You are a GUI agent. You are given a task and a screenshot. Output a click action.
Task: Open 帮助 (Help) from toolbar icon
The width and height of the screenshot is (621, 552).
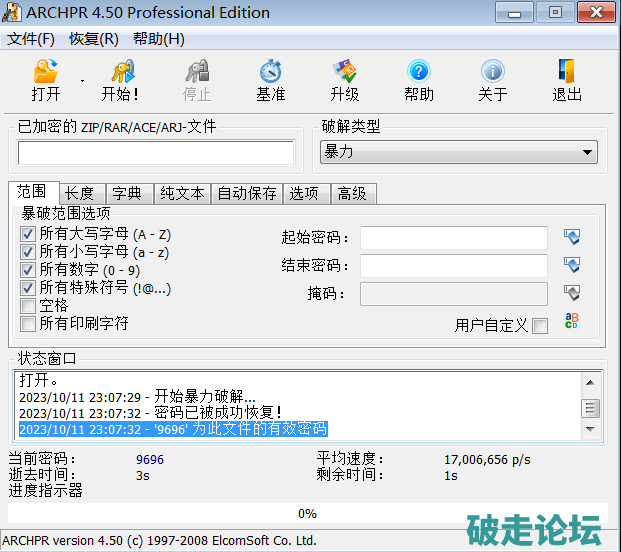[x=419, y=73]
